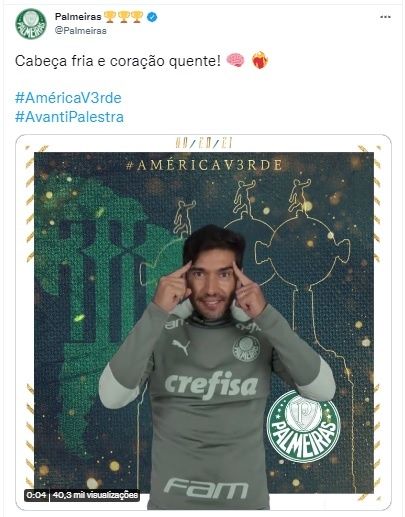Open the @Palmeiras handle link
Screen dimensions: 405x517
click(80, 31)
